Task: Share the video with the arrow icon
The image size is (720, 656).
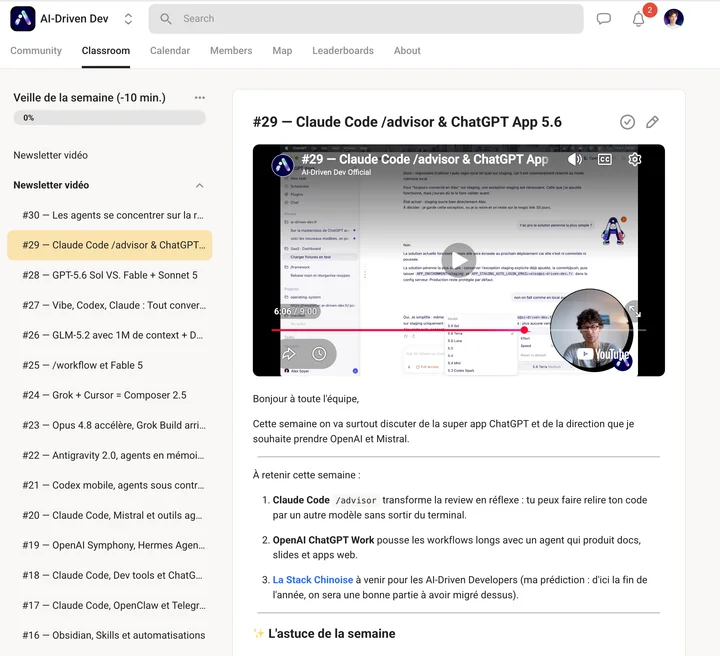Action: point(289,353)
